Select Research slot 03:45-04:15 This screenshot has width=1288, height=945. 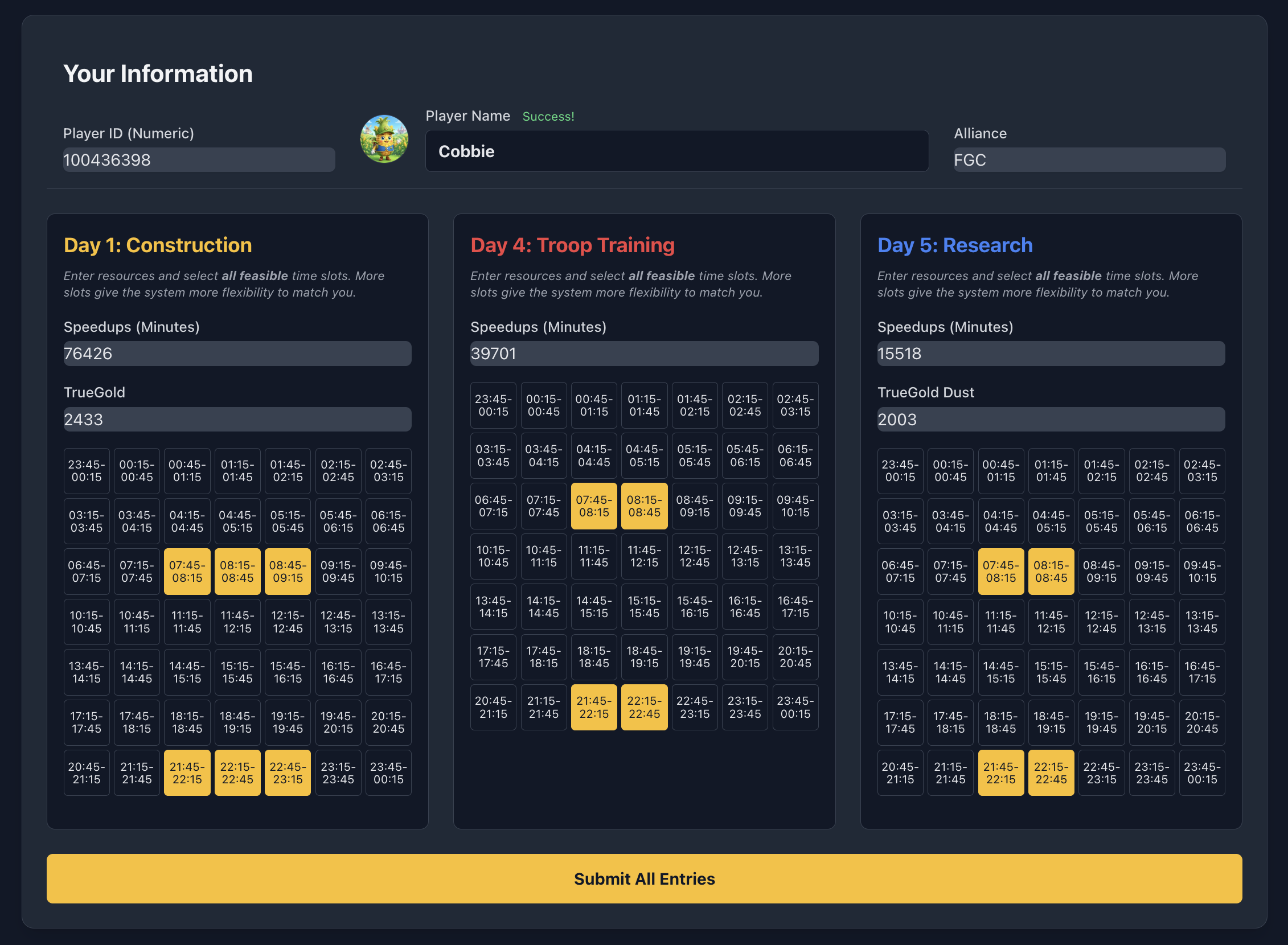coord(950,521)
